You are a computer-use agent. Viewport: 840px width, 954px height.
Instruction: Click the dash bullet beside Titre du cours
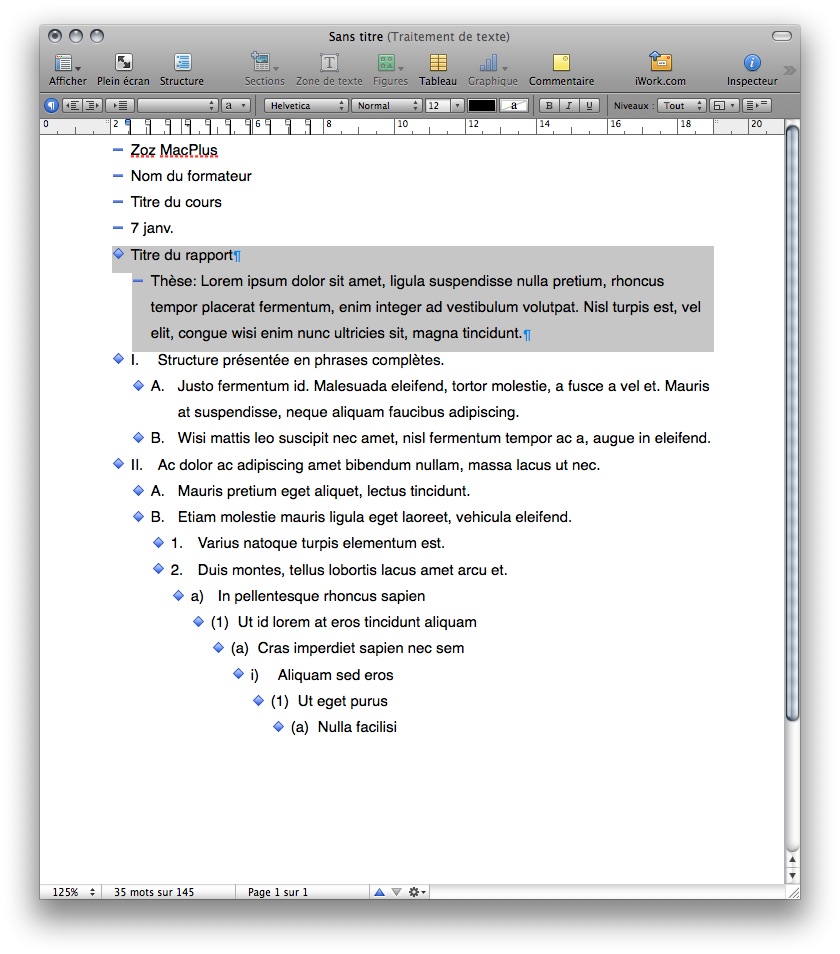(118, 201)
